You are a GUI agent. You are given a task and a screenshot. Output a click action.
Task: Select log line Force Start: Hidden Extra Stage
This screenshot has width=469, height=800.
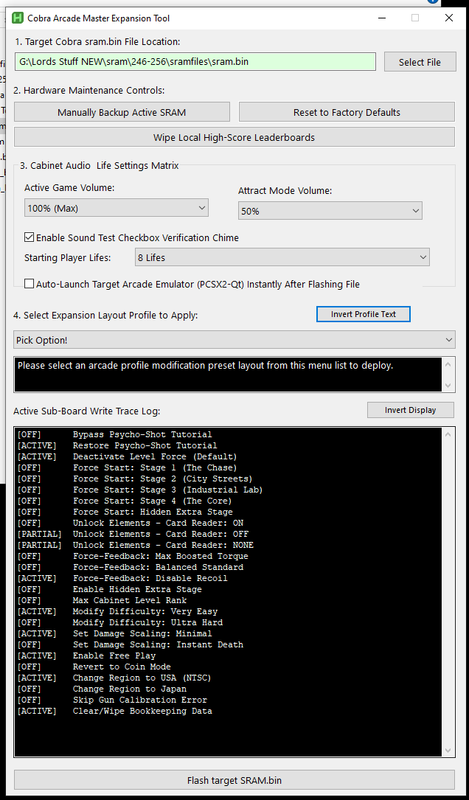(x=125, y=512)
